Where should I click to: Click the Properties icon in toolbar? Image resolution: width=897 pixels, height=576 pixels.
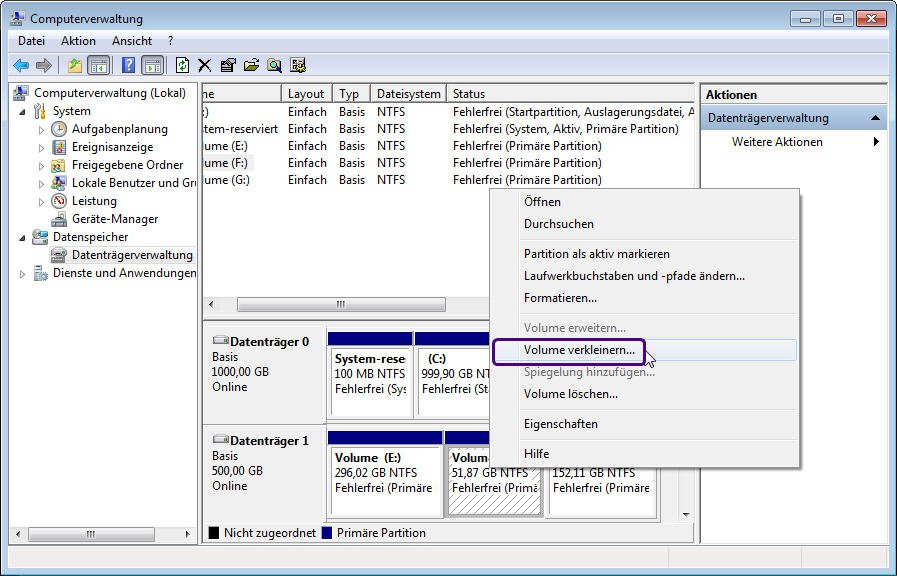pyautogui.click(x=228, y=65)
